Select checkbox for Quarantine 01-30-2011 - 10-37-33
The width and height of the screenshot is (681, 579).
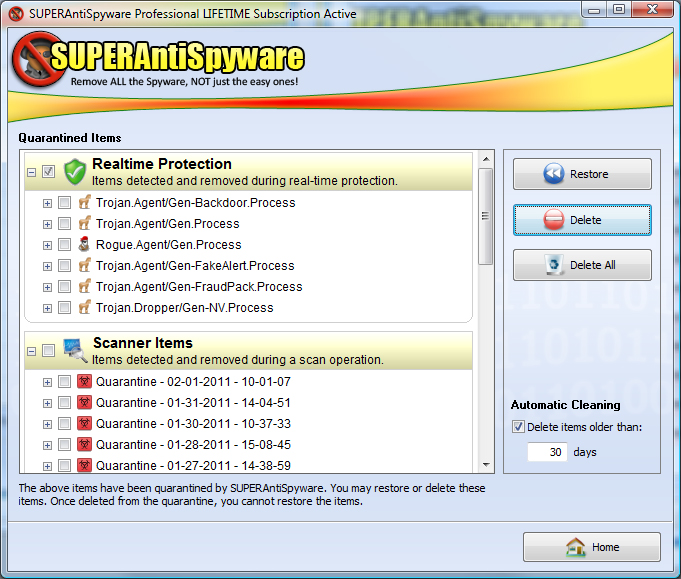64,423
